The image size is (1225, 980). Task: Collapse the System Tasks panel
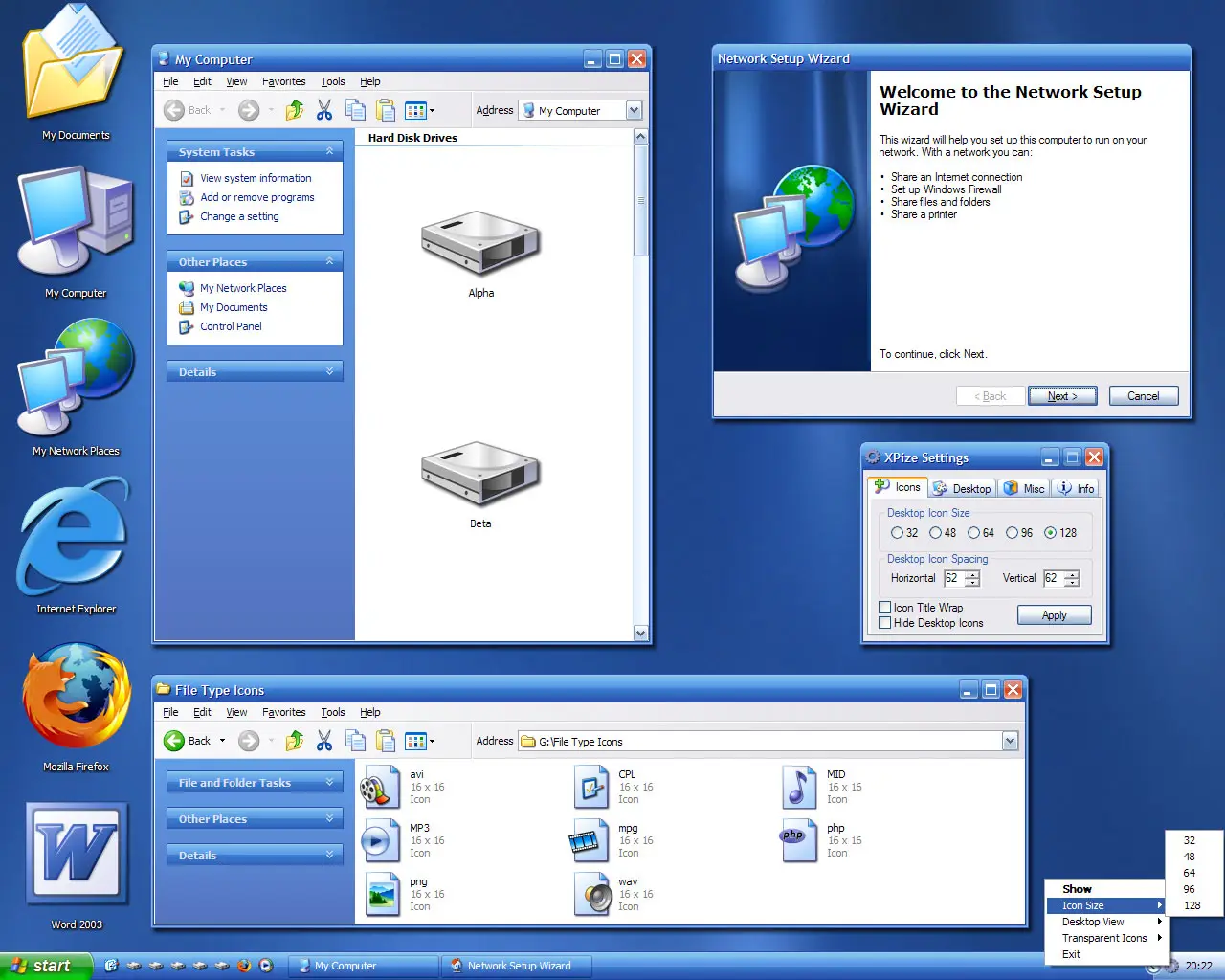[329, 151]
